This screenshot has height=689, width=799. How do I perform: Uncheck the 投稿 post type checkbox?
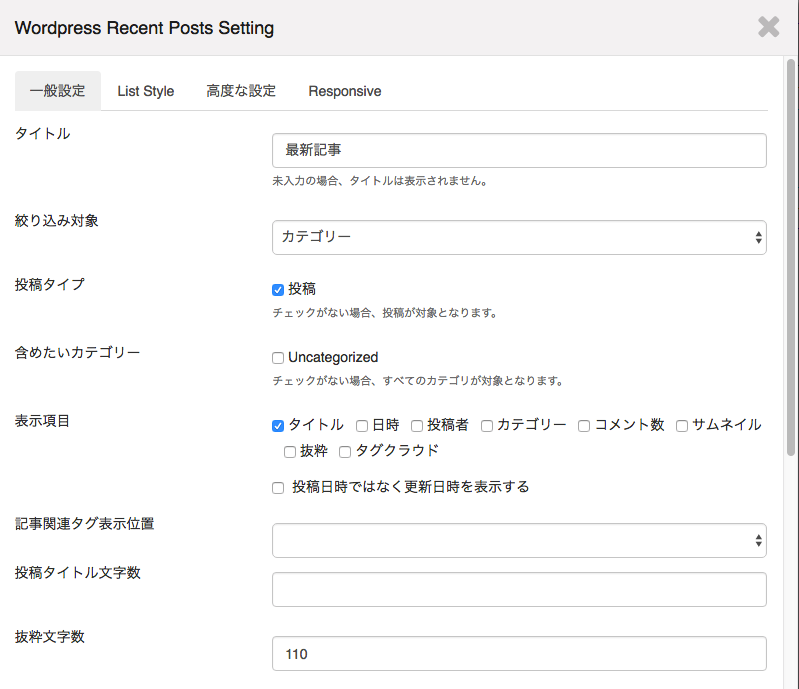pos(279,290)
